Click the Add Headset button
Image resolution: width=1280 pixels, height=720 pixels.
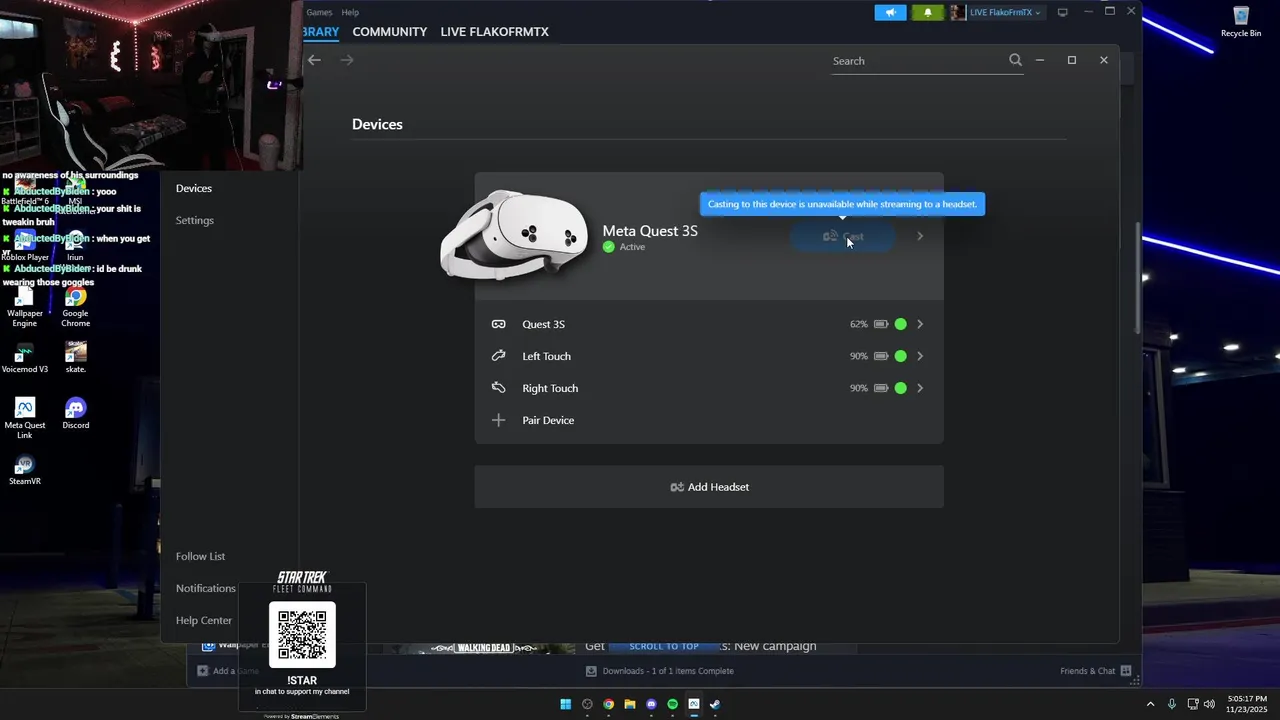click(709, 487)
